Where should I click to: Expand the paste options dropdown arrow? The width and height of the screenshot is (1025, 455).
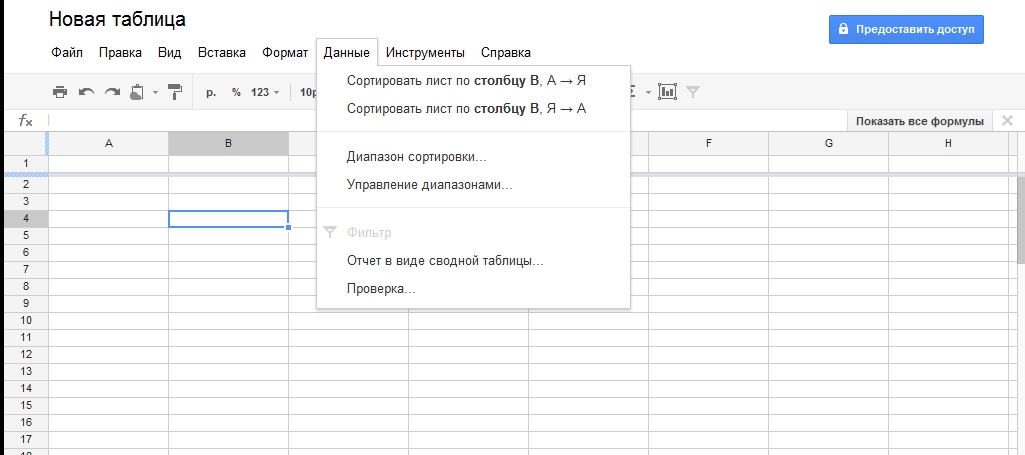(x=155, y=92)
